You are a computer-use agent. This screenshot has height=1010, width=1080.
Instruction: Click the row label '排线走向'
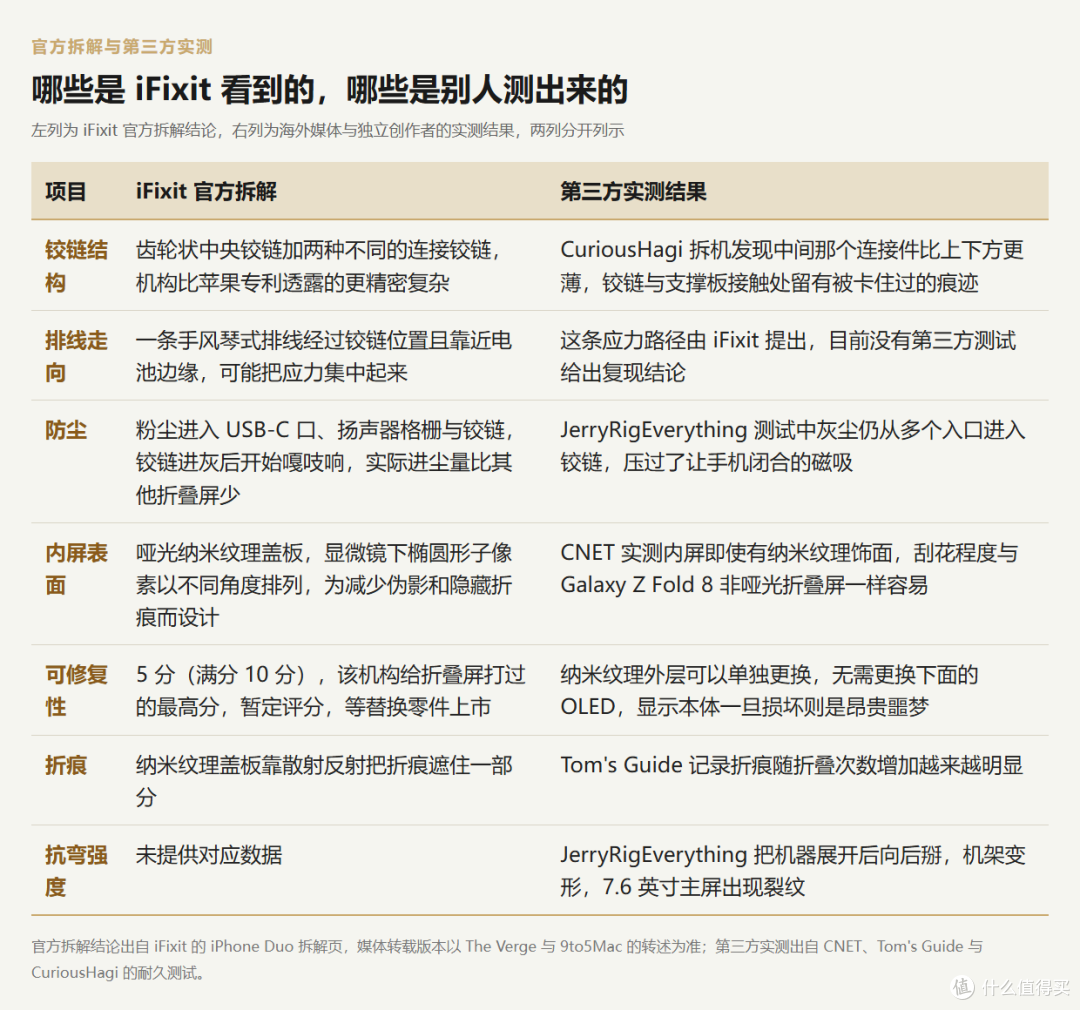76,356
